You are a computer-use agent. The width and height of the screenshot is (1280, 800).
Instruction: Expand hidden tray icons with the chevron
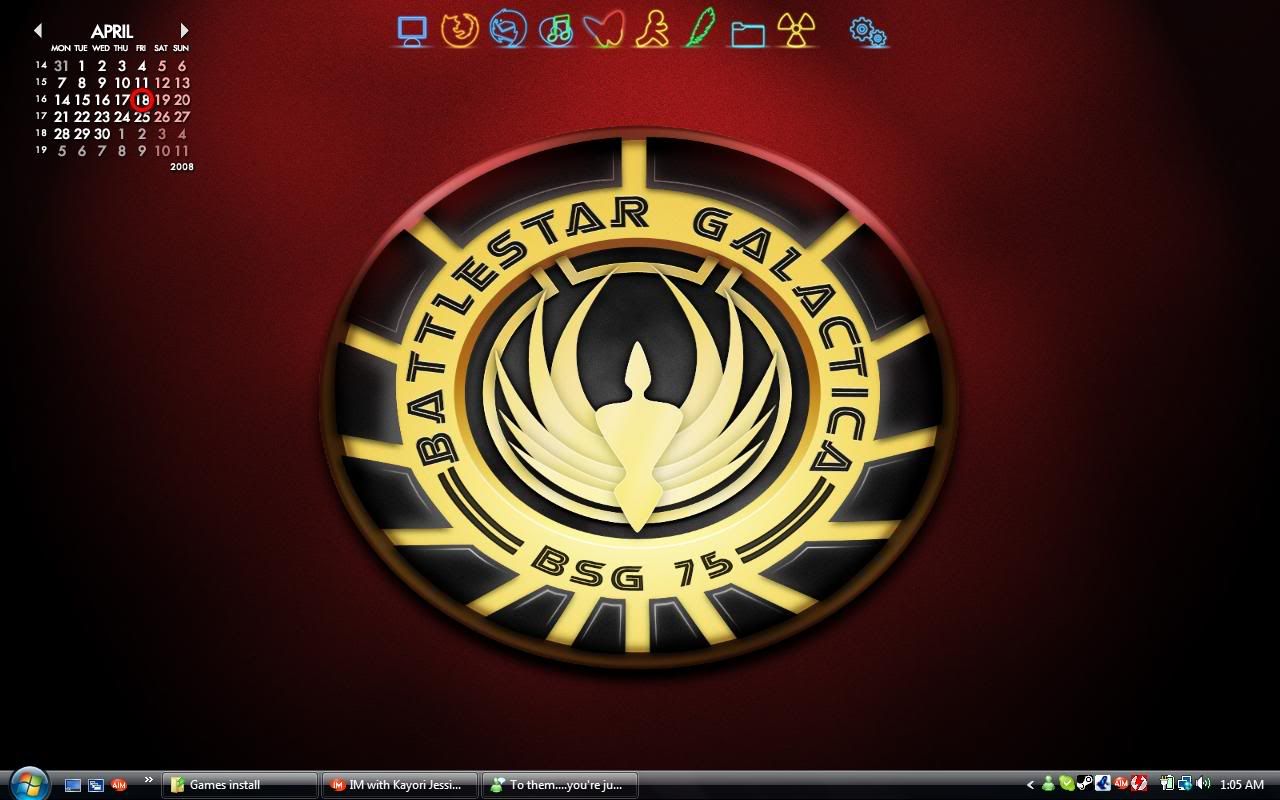click(x=1031, y=784)
